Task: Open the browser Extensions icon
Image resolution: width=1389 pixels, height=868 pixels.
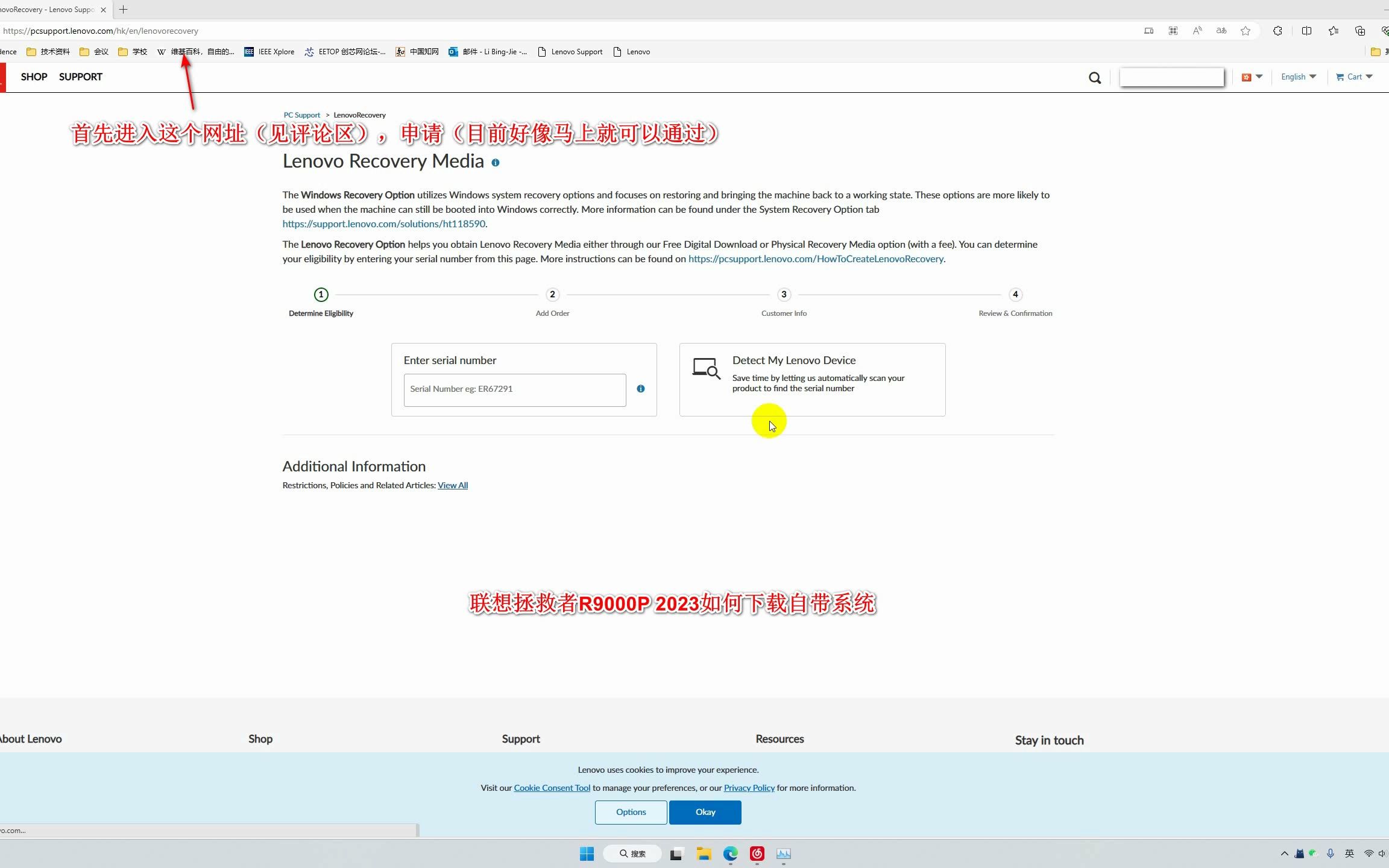Action: tap(1277, 31)
